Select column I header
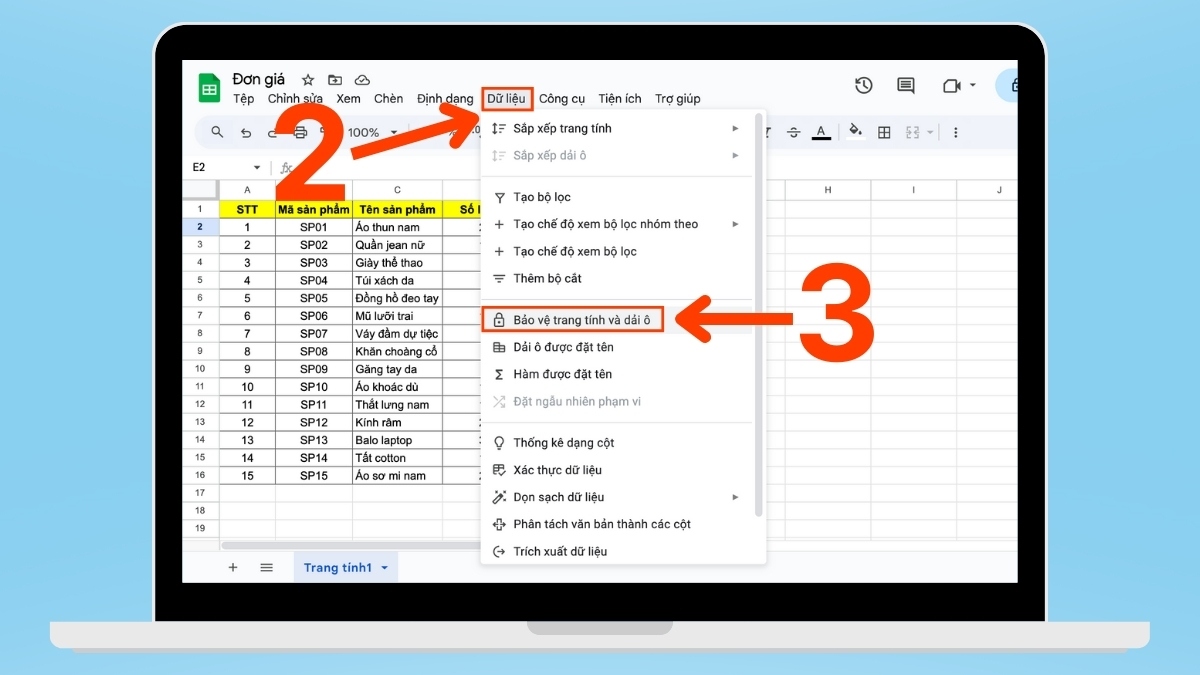The height and width of the screenshot is (675, 1200). (913, 190)
